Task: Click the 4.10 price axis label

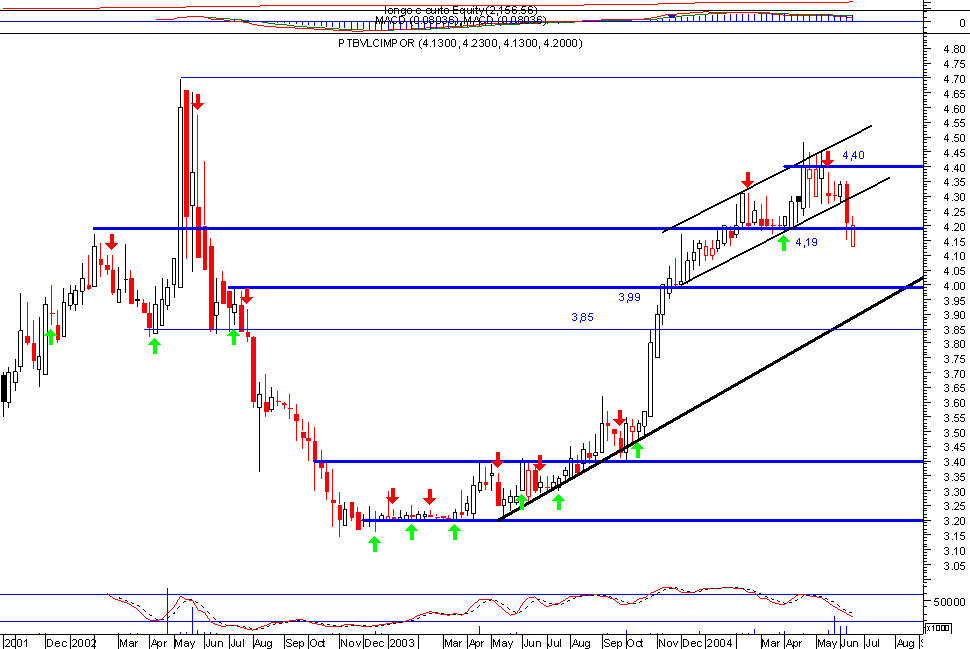Action: tap(954, 256)
